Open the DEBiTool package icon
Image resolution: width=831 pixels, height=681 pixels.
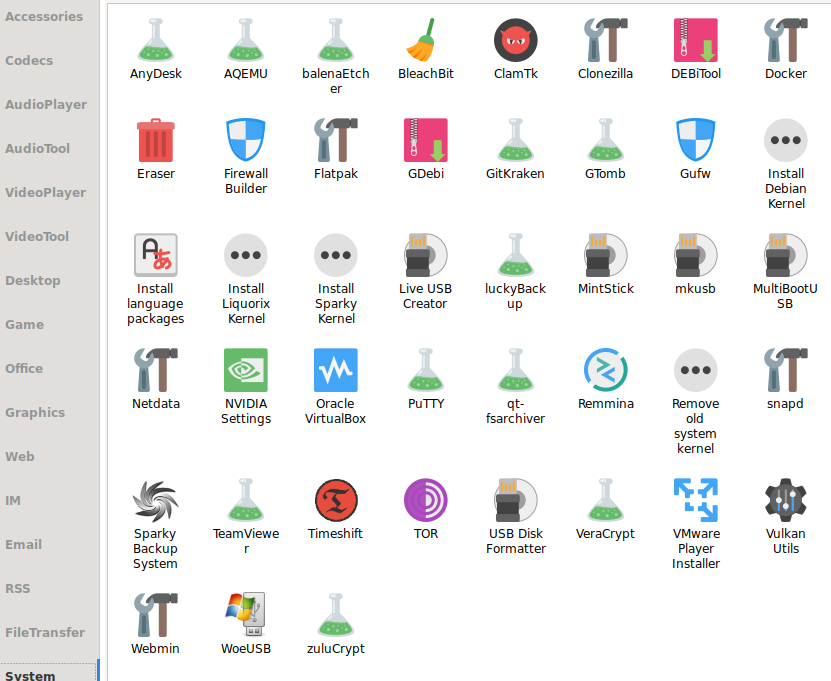click(696, 40)
